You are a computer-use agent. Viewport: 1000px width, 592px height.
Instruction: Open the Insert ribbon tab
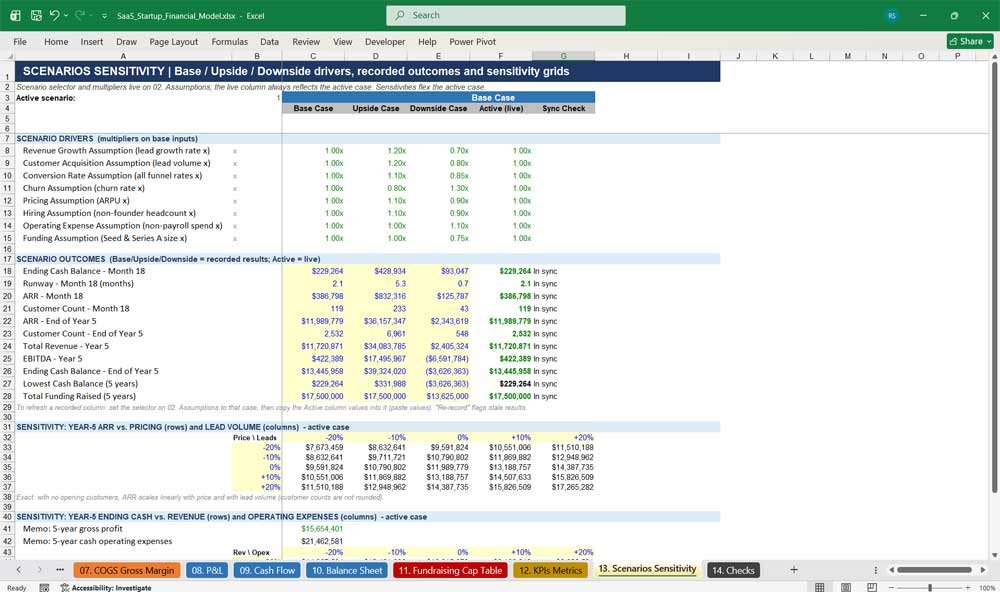point(92,41)
